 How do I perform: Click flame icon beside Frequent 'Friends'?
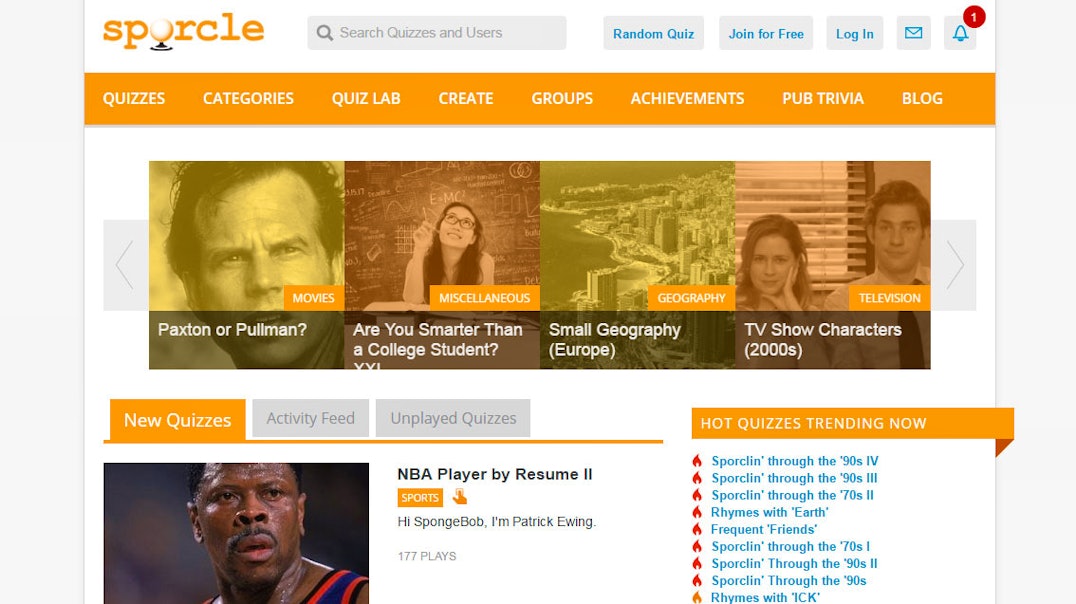point(697,530)
